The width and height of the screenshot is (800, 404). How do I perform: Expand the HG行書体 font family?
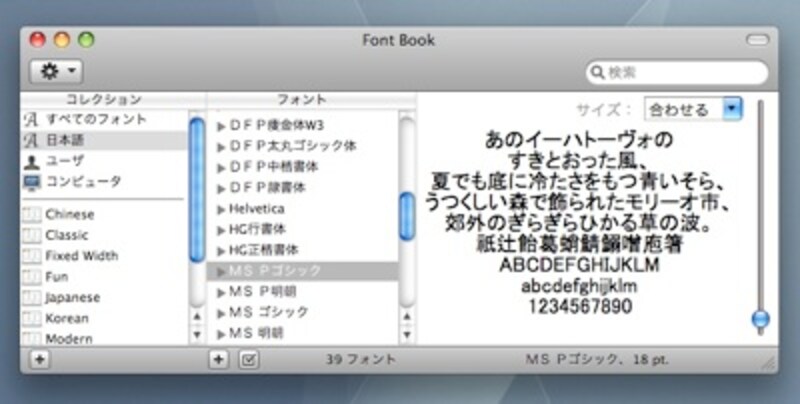click(x=221, y=230)
